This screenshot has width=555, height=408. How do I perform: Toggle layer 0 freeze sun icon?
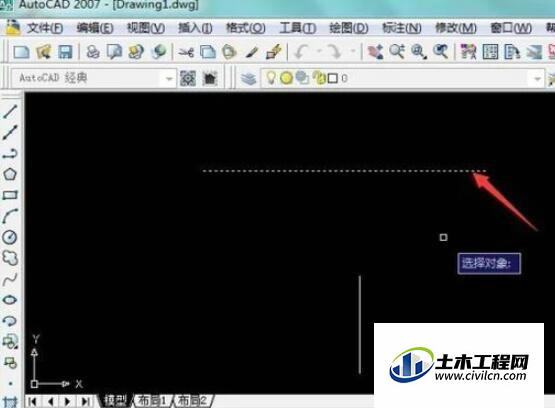click(x=286, y=78)
